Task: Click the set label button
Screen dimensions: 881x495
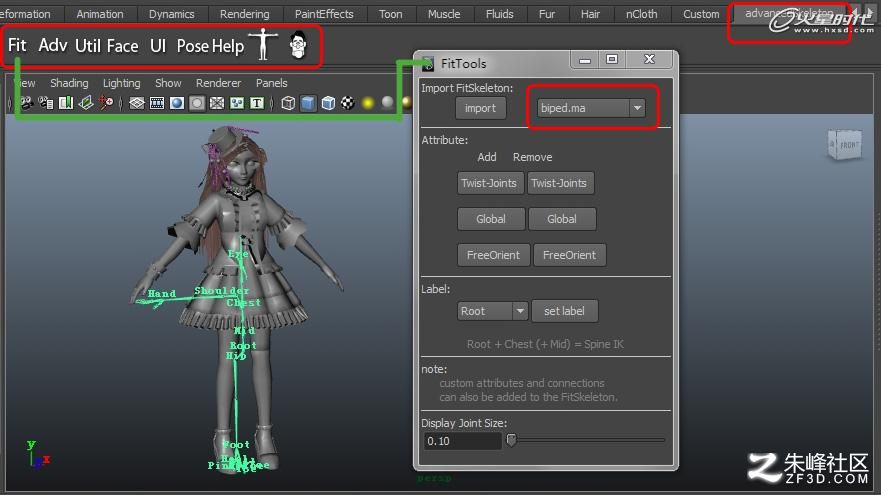Action: (565, 311)
